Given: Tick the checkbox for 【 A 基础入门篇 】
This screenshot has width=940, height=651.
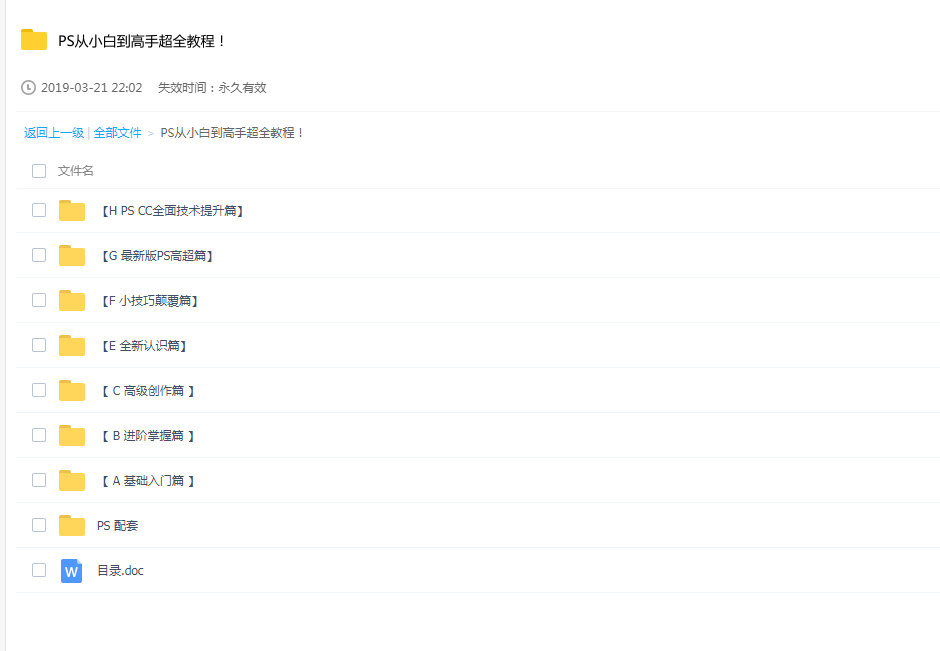Looking at the screenshot, I should [x=39, y=480].
